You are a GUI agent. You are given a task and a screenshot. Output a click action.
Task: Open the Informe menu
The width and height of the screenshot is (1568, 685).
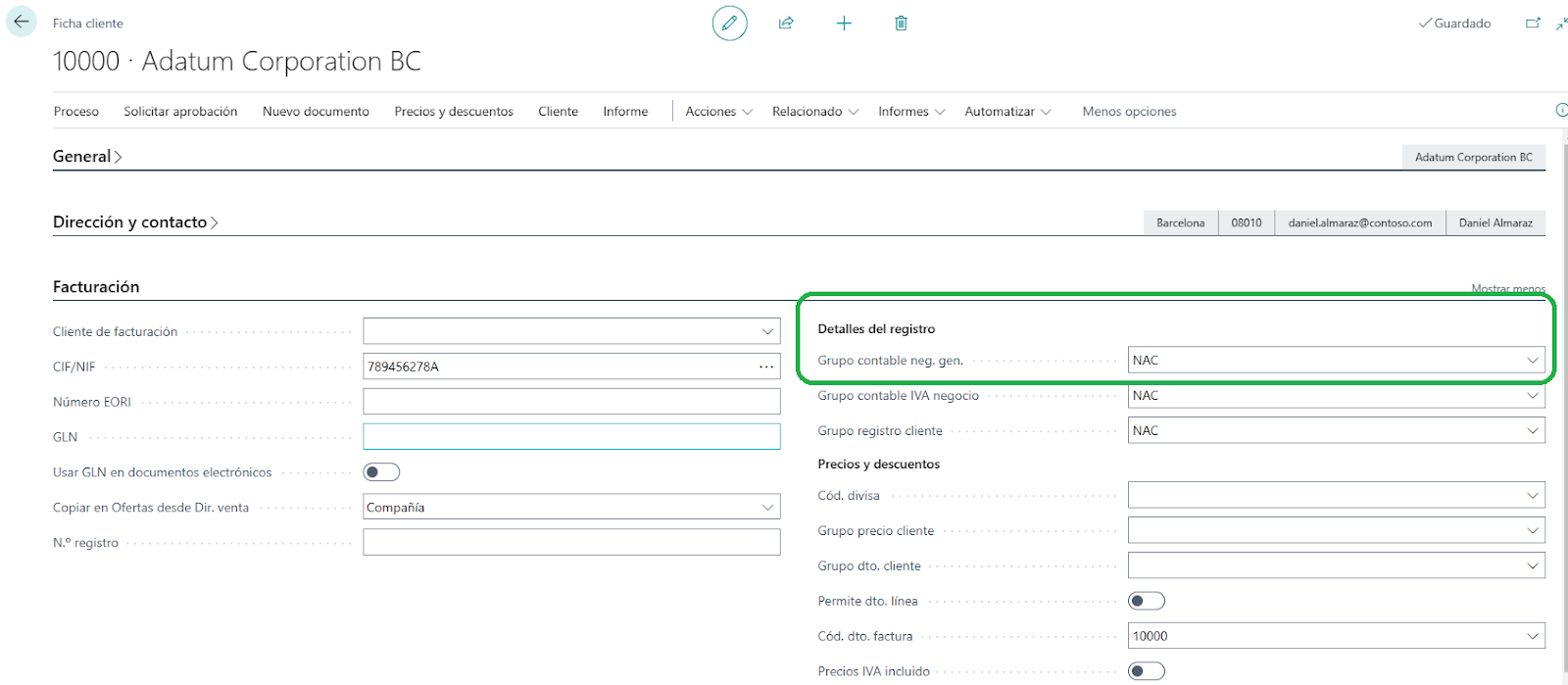625,112
